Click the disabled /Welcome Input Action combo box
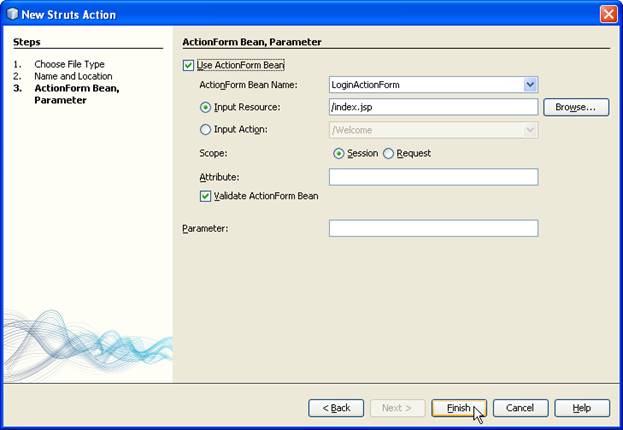The height and width of the screenshot is (430, 623). [433, 130]
